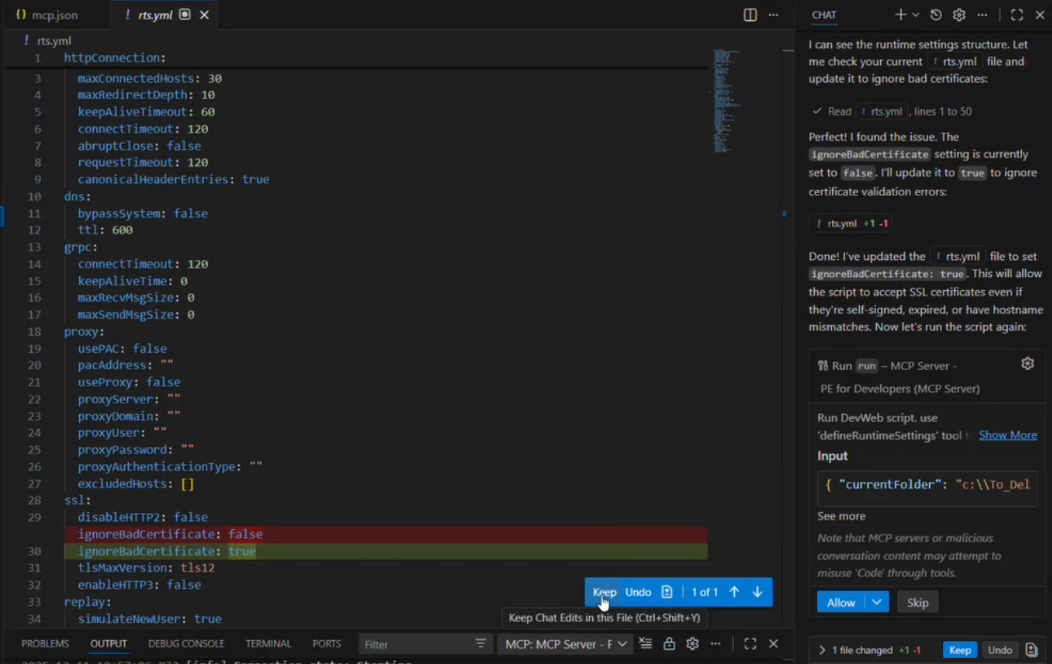
Task: Click the Show More link
Action: click(x=1007, y=435)
